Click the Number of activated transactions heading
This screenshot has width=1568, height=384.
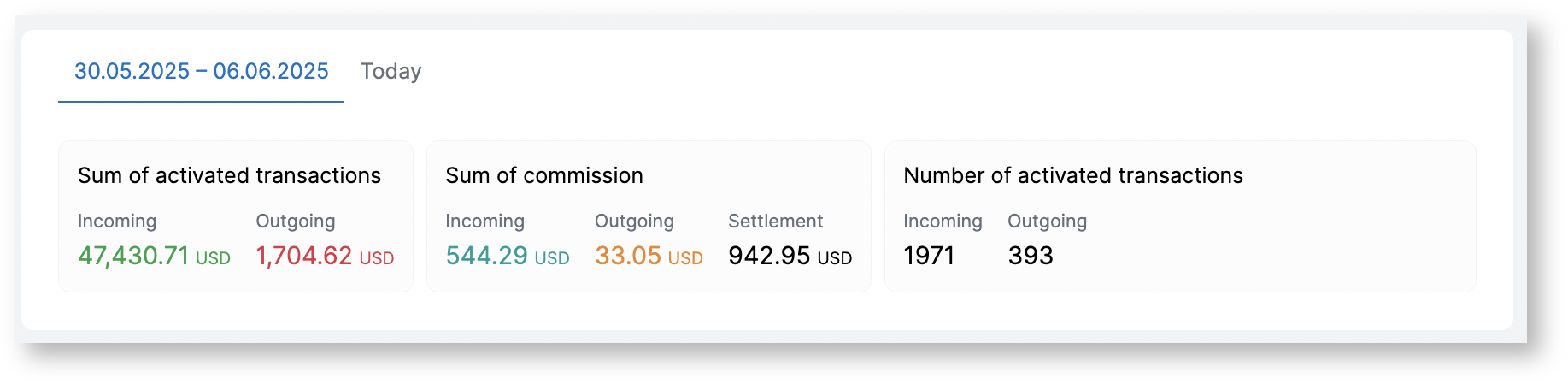(1073, 175)
